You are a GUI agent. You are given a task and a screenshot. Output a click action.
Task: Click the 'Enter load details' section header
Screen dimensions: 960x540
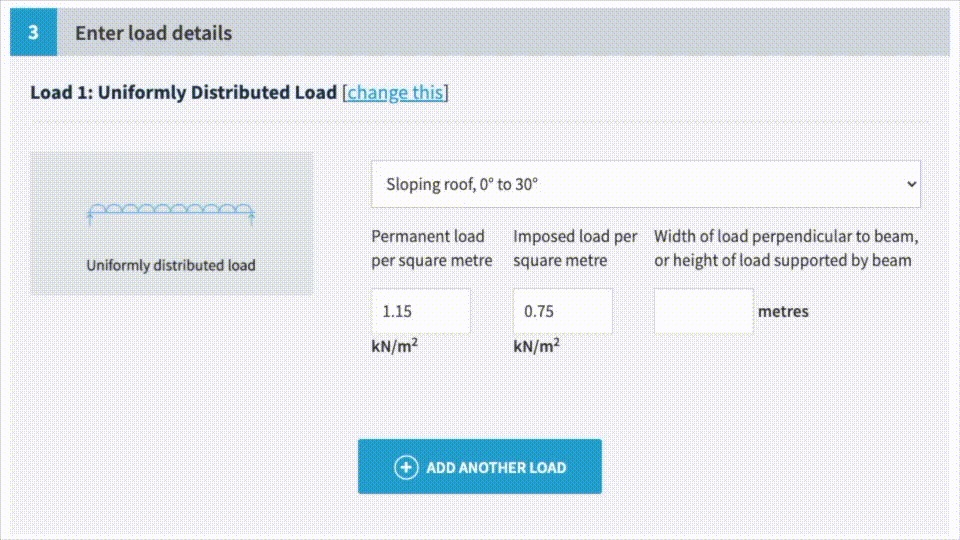coord(153,33)
